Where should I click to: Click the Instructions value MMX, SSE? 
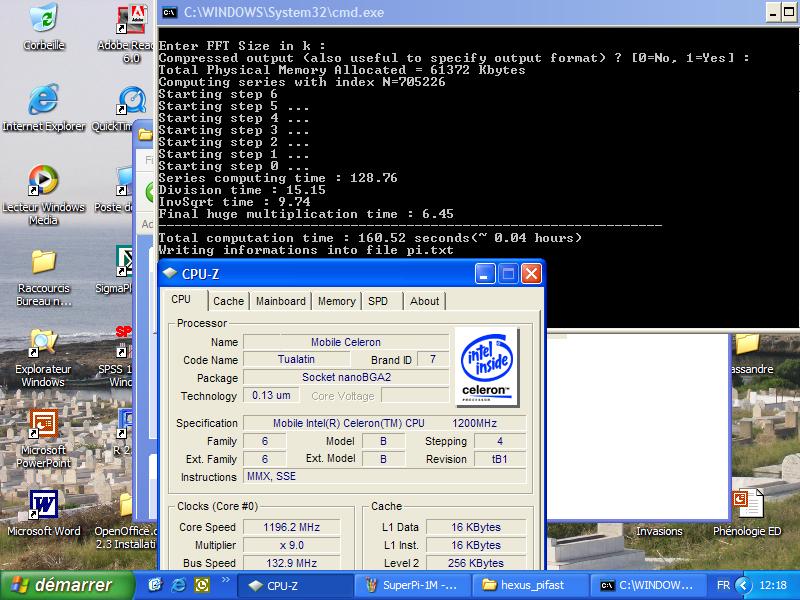385,476
